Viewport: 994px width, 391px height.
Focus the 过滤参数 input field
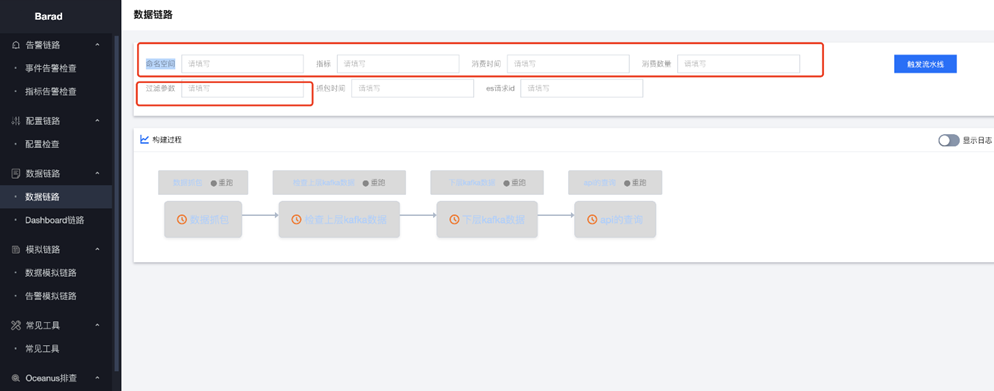coord(242,89)
